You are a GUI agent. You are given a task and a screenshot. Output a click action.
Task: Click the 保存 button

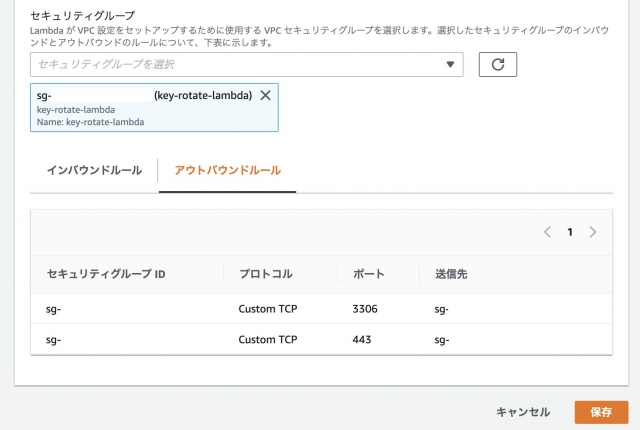point(601,412)
